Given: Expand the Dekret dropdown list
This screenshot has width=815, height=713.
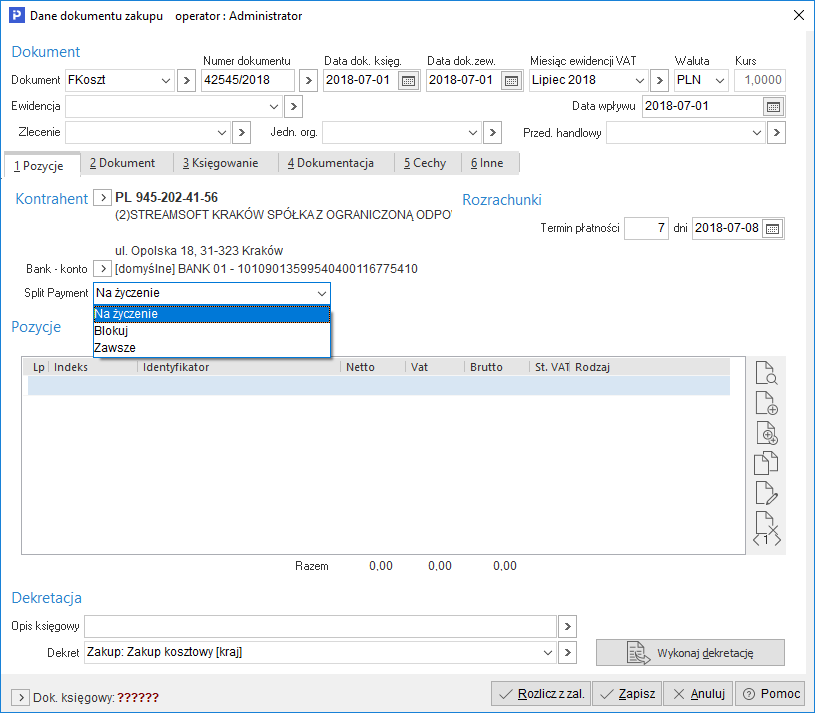Looking at the screenshot, I should [547, 653].
